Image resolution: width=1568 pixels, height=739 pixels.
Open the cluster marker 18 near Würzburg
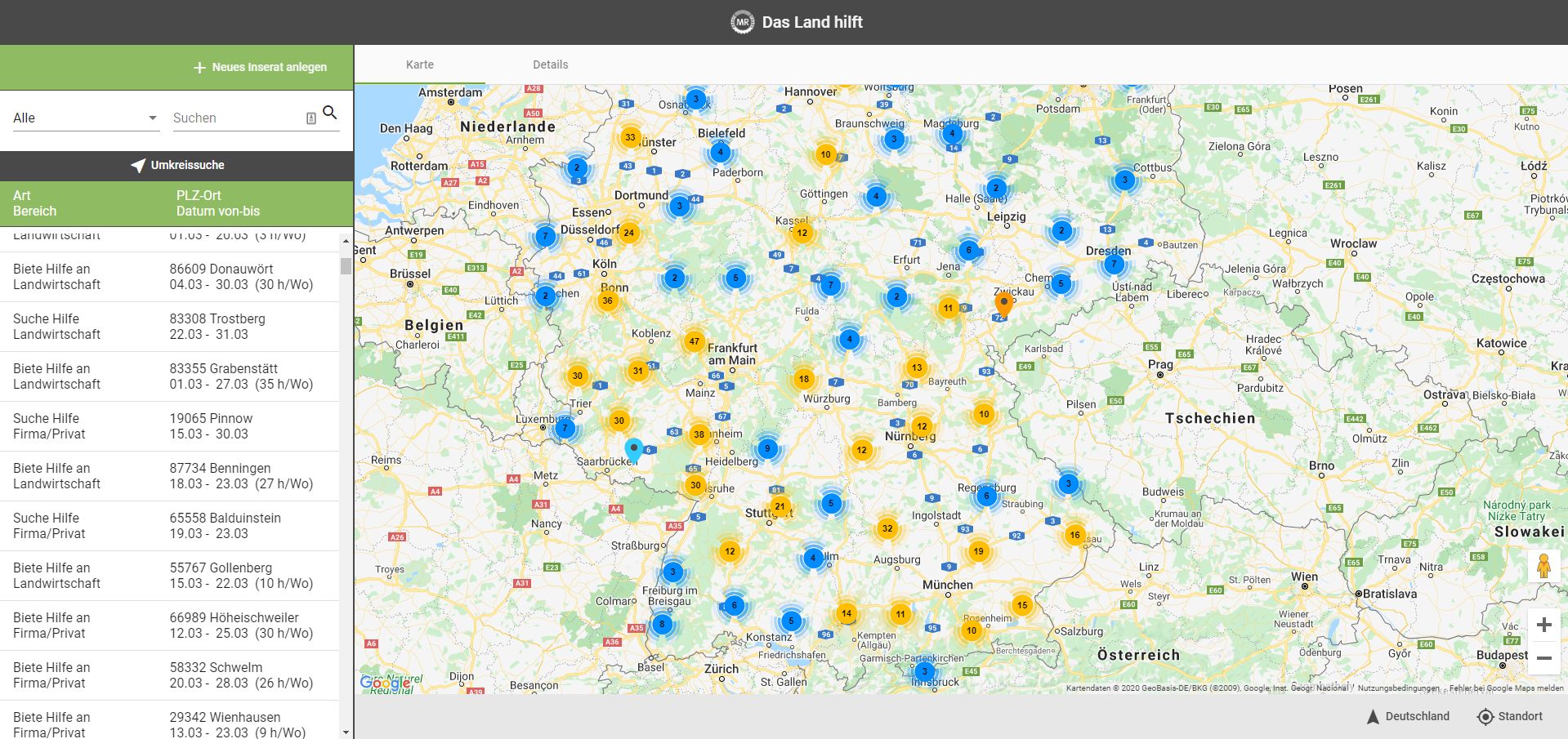[804, 379]
